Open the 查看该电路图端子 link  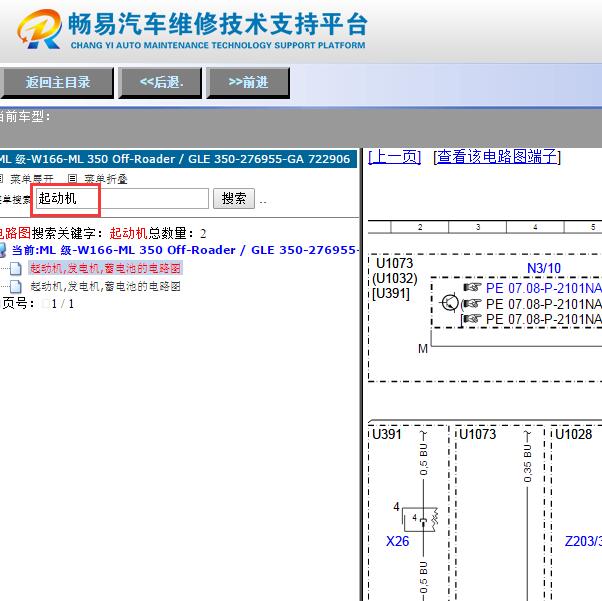click(x=497, y=157)
